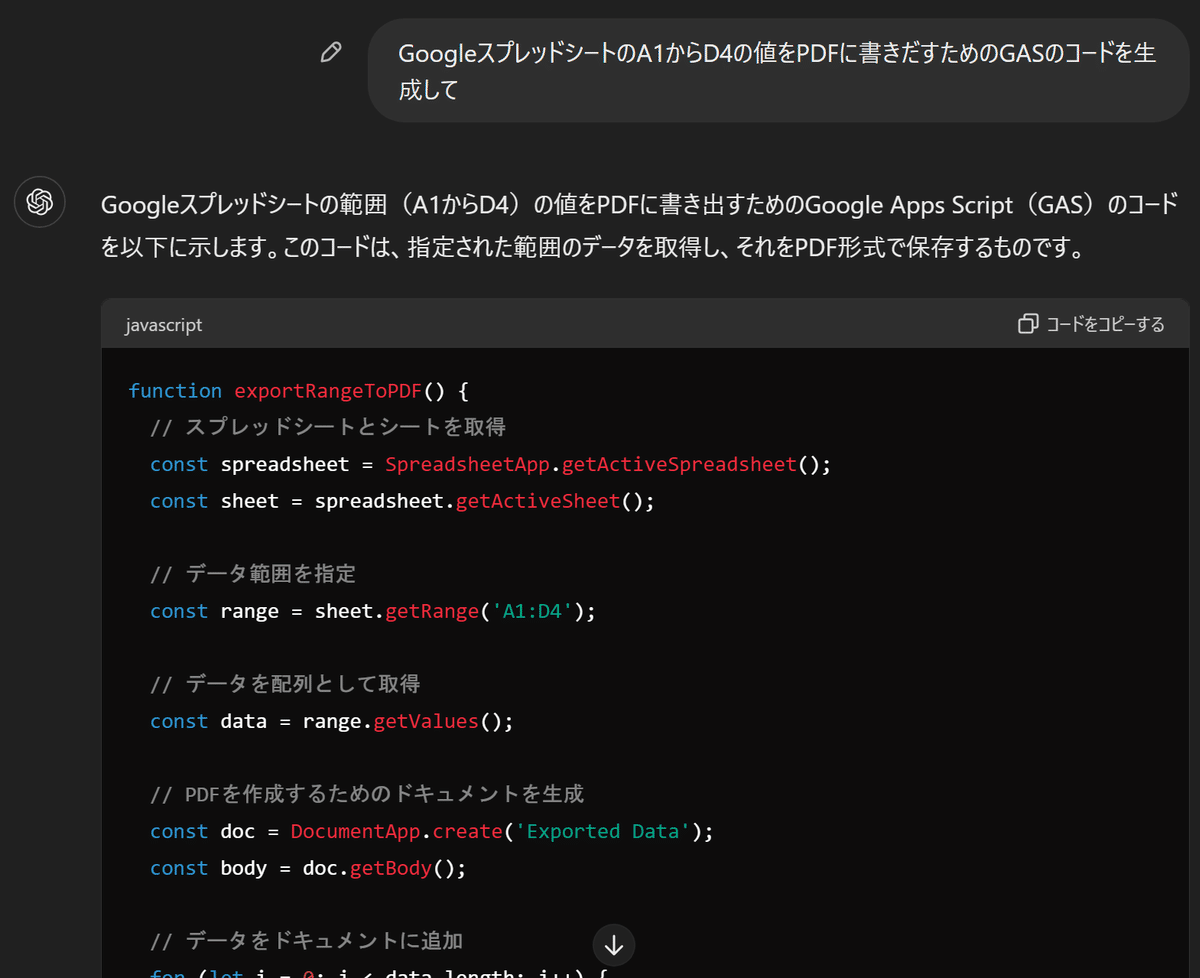Click 'SpreadsheetApp' in the code
The width and height of the screenshot is (1200, 978).
(x=467, y=465)
